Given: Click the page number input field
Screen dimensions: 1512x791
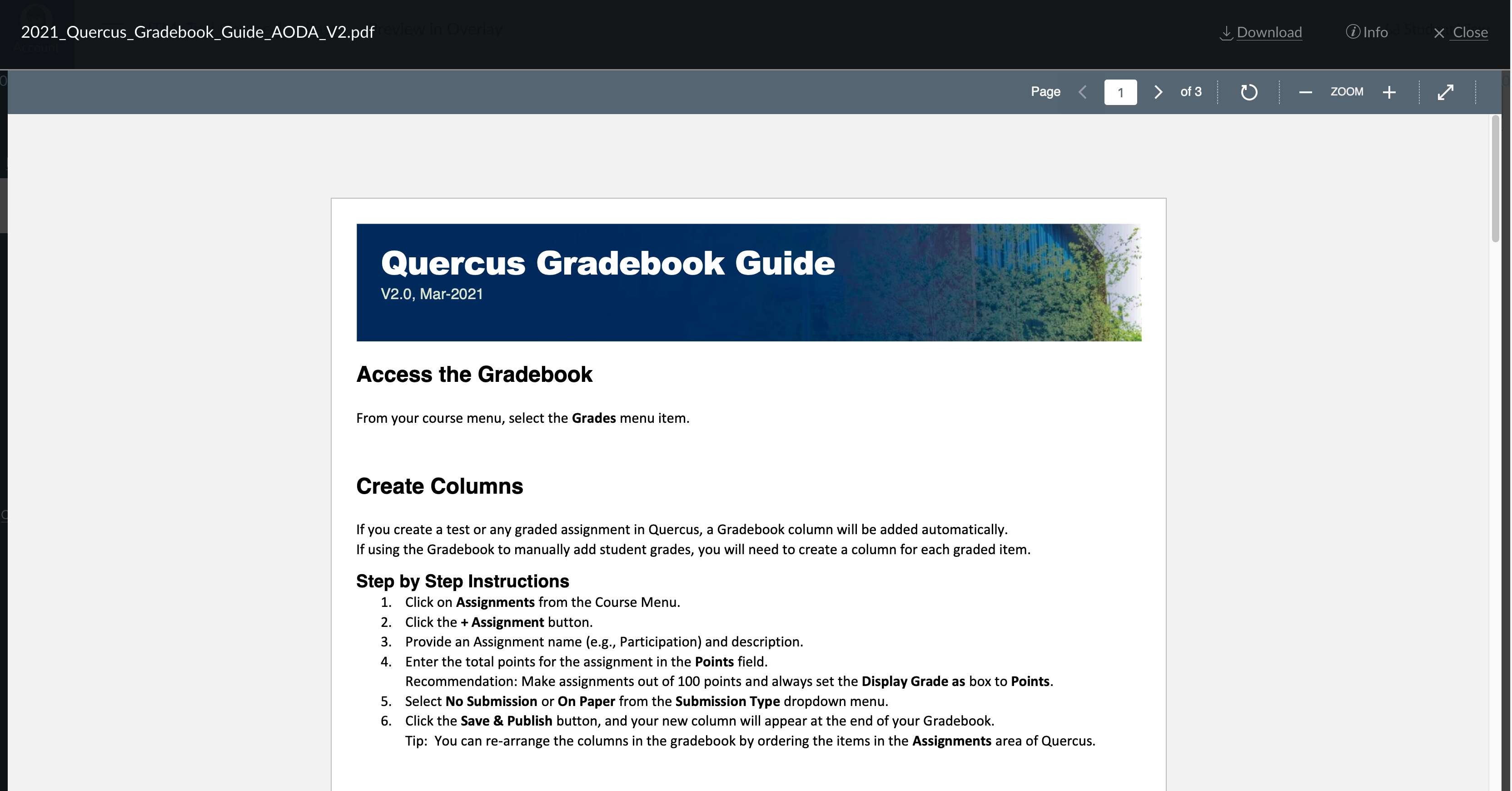Looking at the screenshot, I should 1120,92.
